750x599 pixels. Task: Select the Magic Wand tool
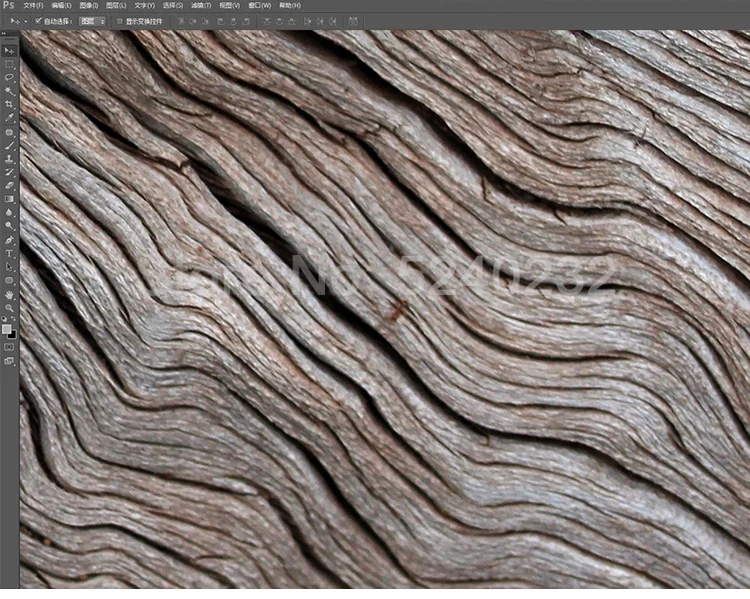pos(9,91)
